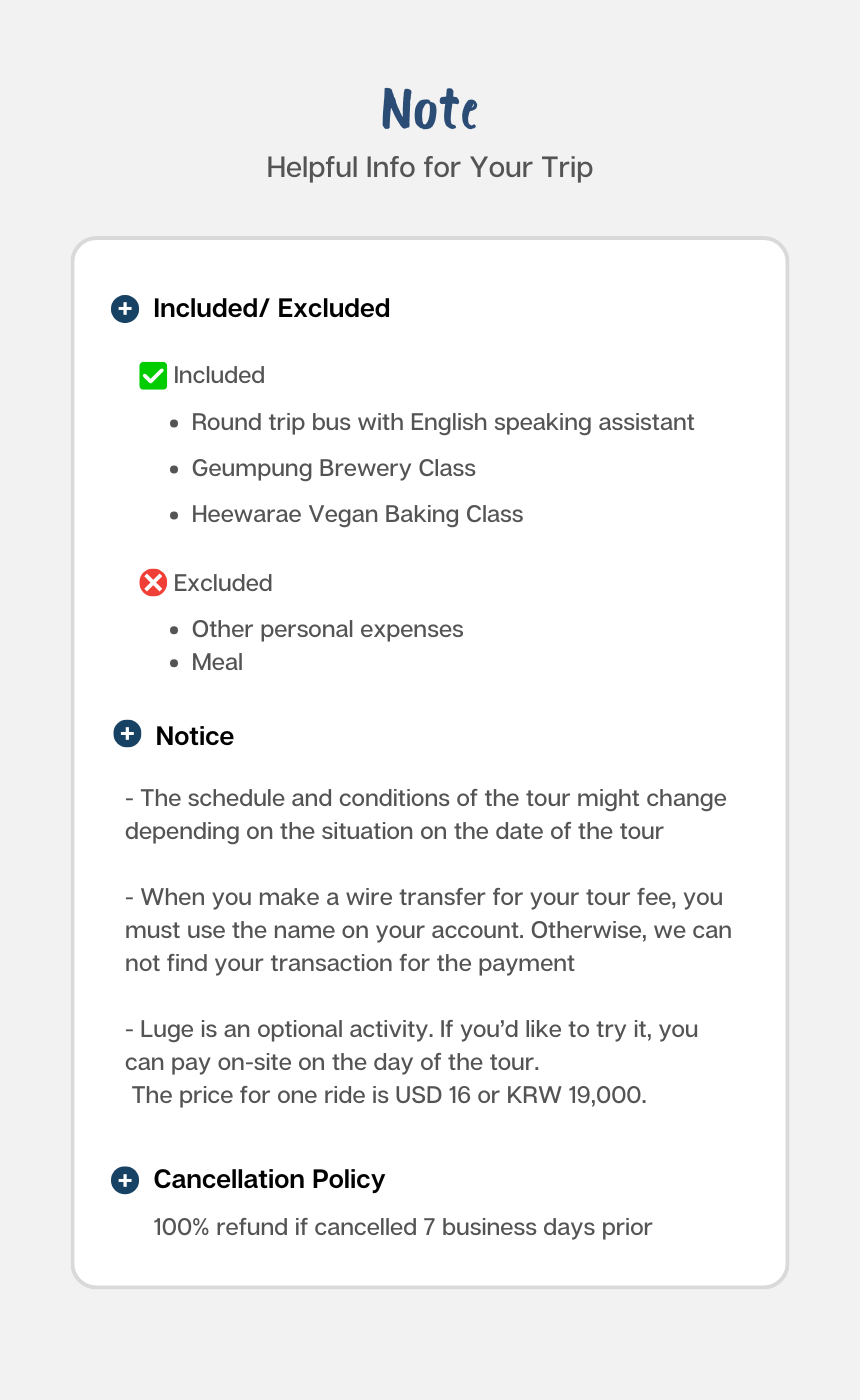Click Geumpung Brewery Class item
Viewport: 860px width, 1400px height.
click(x=333, y=468)
